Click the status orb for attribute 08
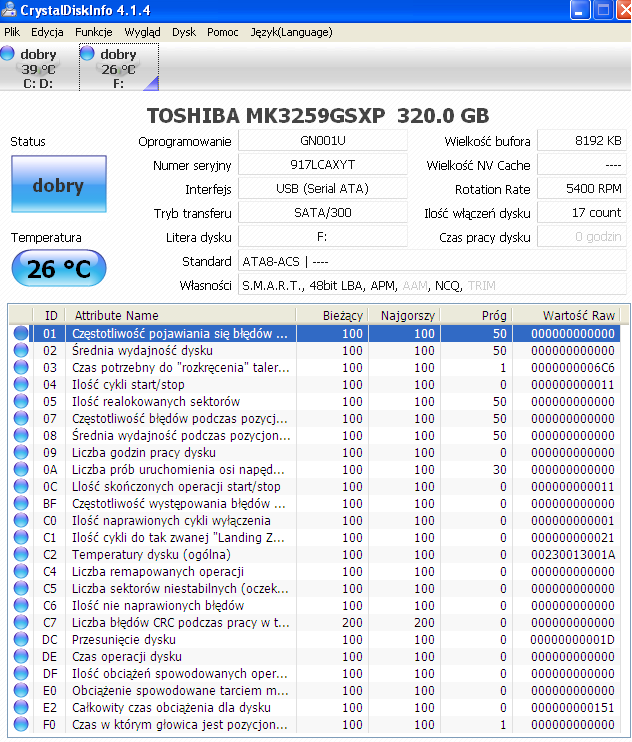632x742 pixels. (x=21, y=435)
